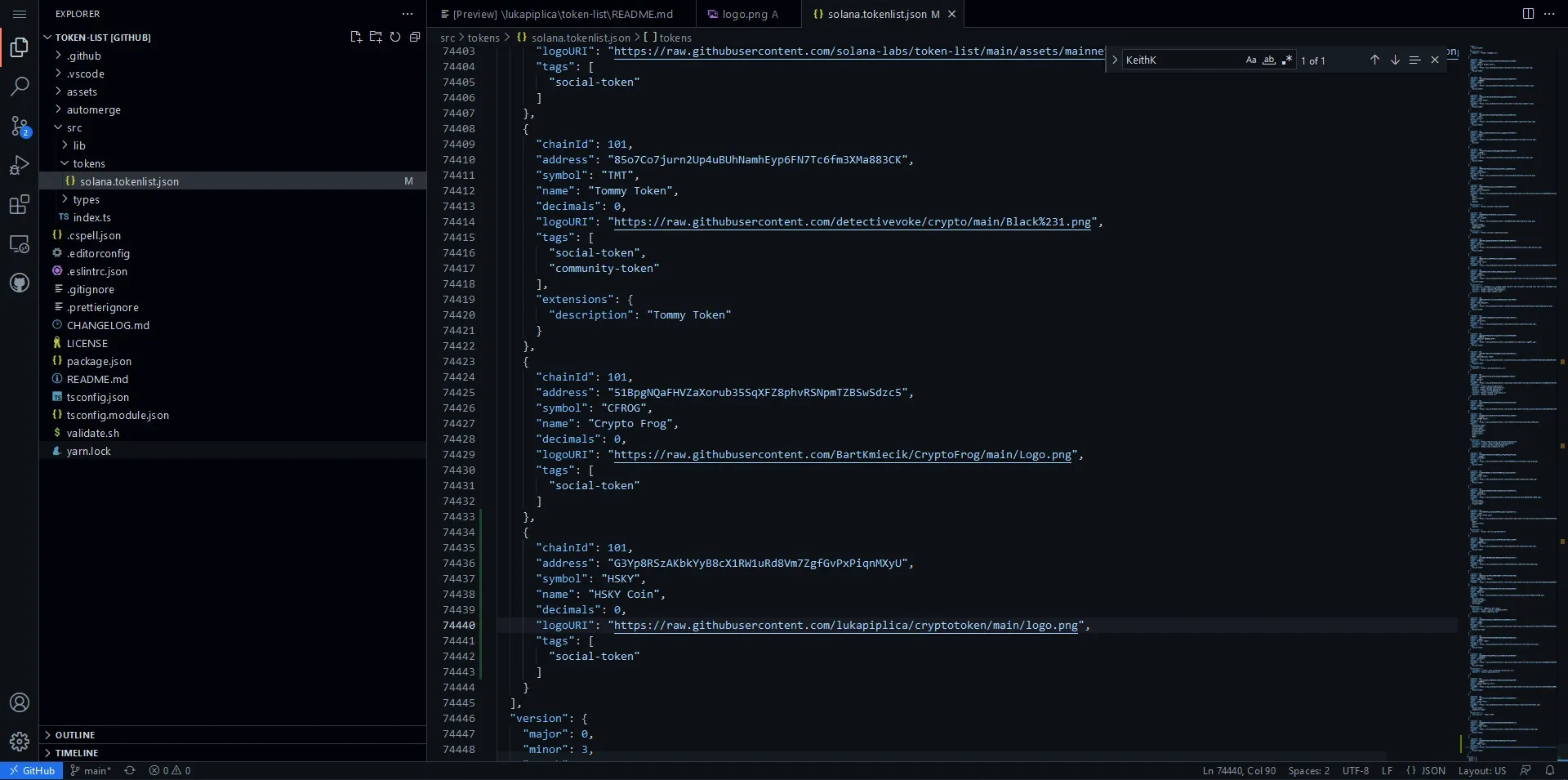Close the solana.tokenlist.json tab
The width and height of the screenshot is (1568, 780).
pyautogui.click(x=951, y=14)
